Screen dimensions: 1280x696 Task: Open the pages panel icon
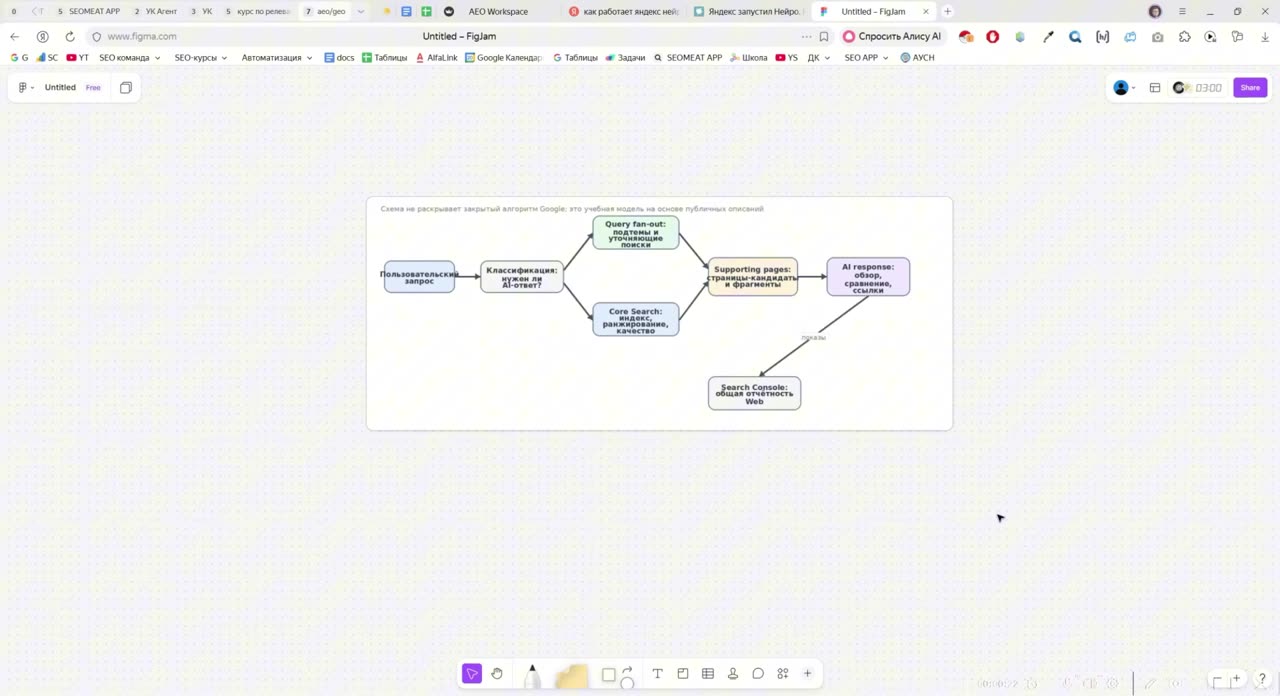(x=126, y=88)
